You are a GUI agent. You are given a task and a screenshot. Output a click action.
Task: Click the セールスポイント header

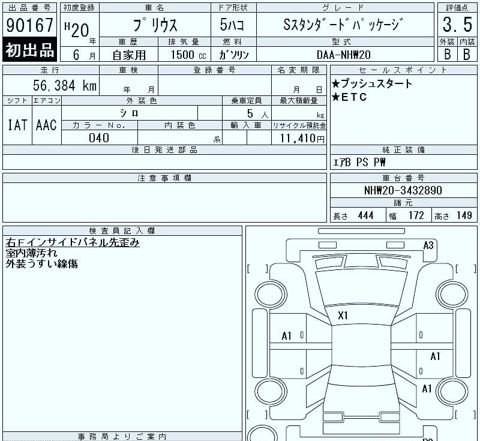click(403, 70)
